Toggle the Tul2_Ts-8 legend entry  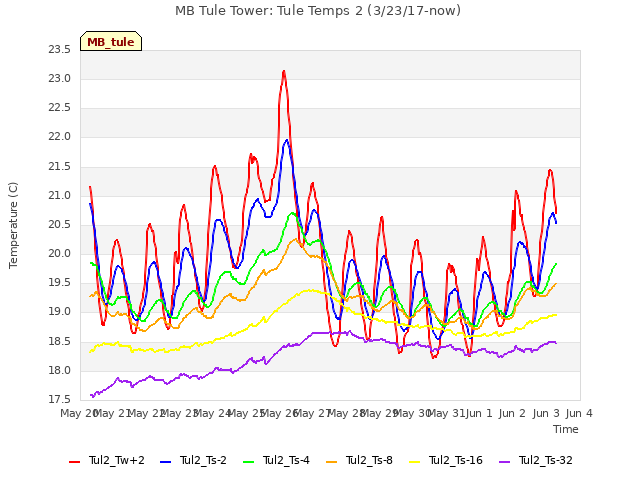pos(360,460)
